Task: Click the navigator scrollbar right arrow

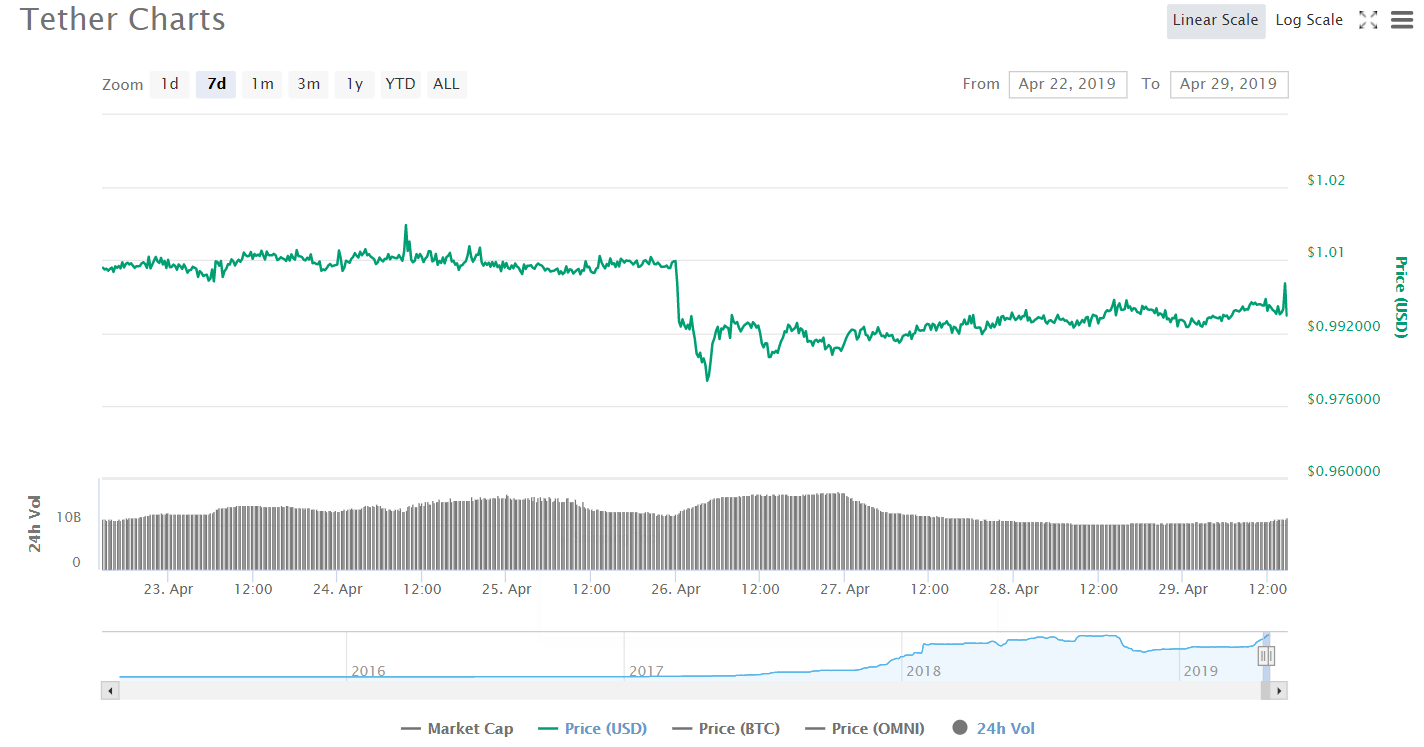Action: (1279, 690)
